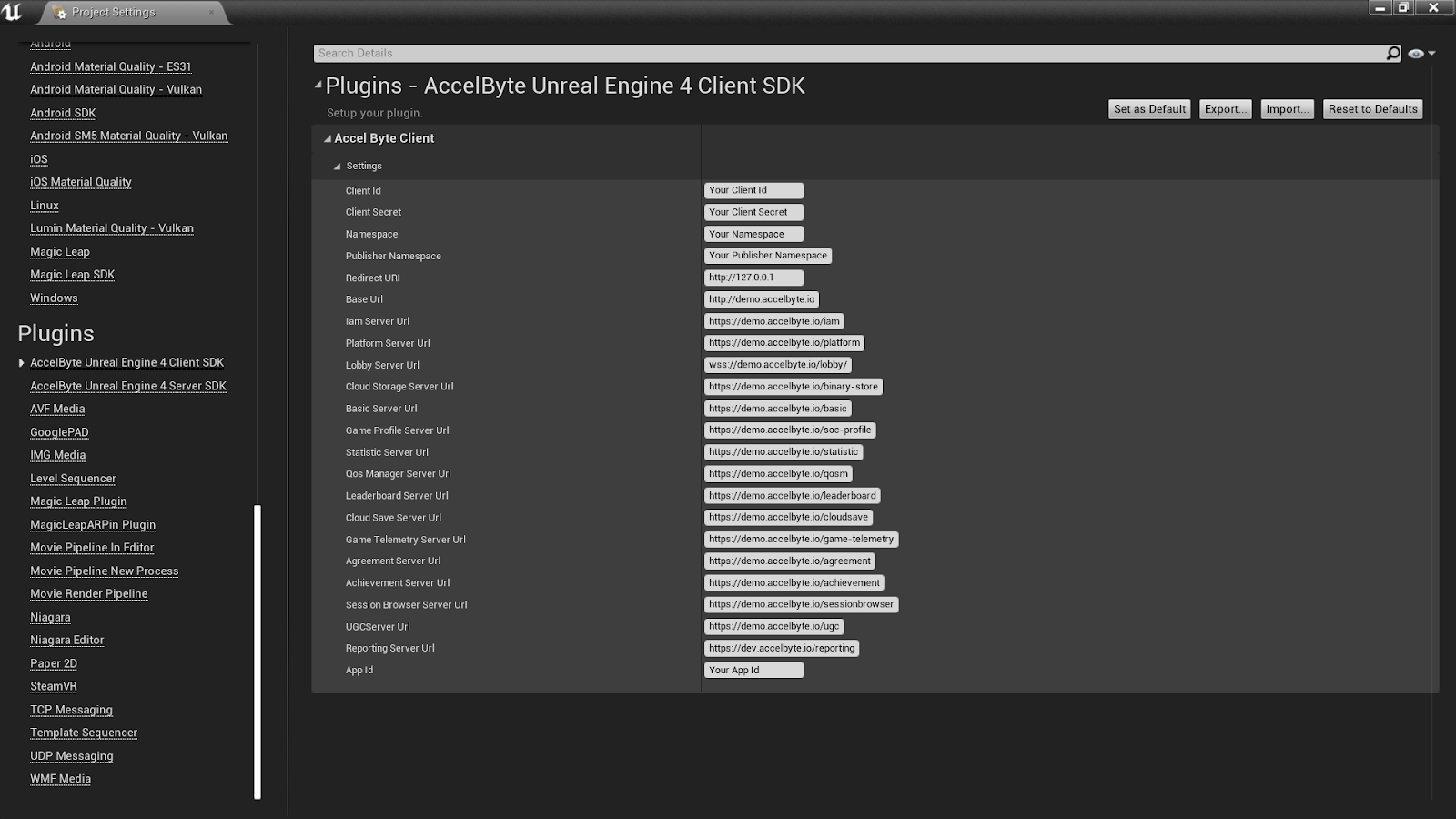This screenshot has width=1456, height=819.
Task: Collapse the Accel Byte Client category
Action: [x=328, y=139]
